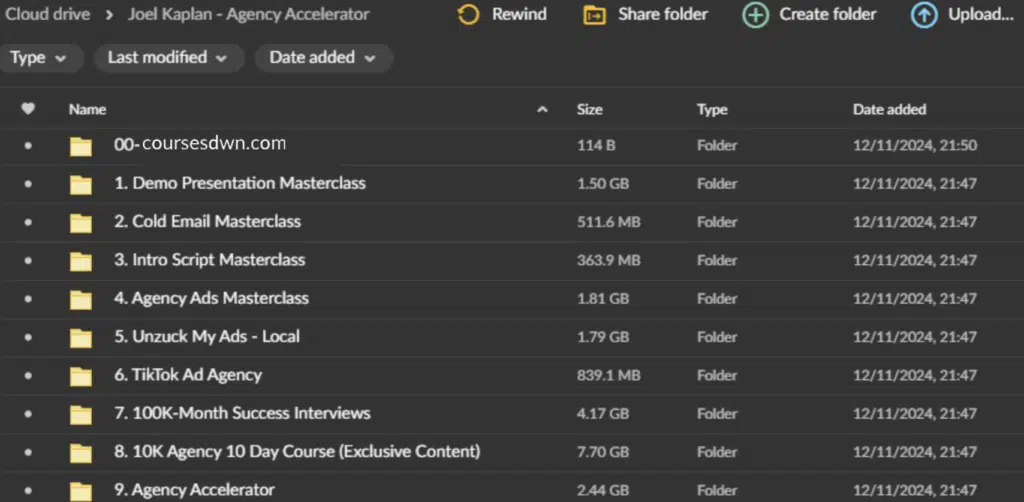Click the Rewind button label
The width and height of the screenshot is (1024, 502).
(519, 14)
